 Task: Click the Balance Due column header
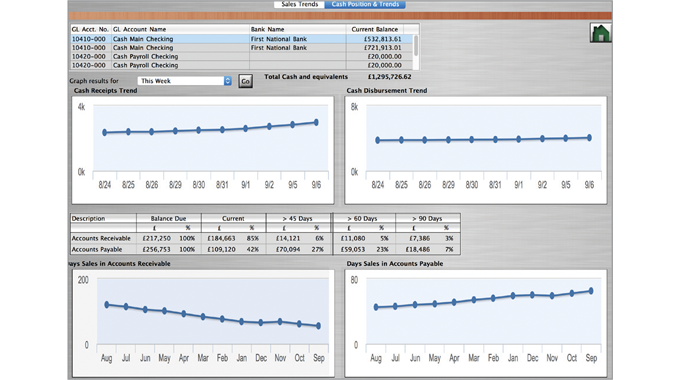pyautogui.click(x=168, y=218)
